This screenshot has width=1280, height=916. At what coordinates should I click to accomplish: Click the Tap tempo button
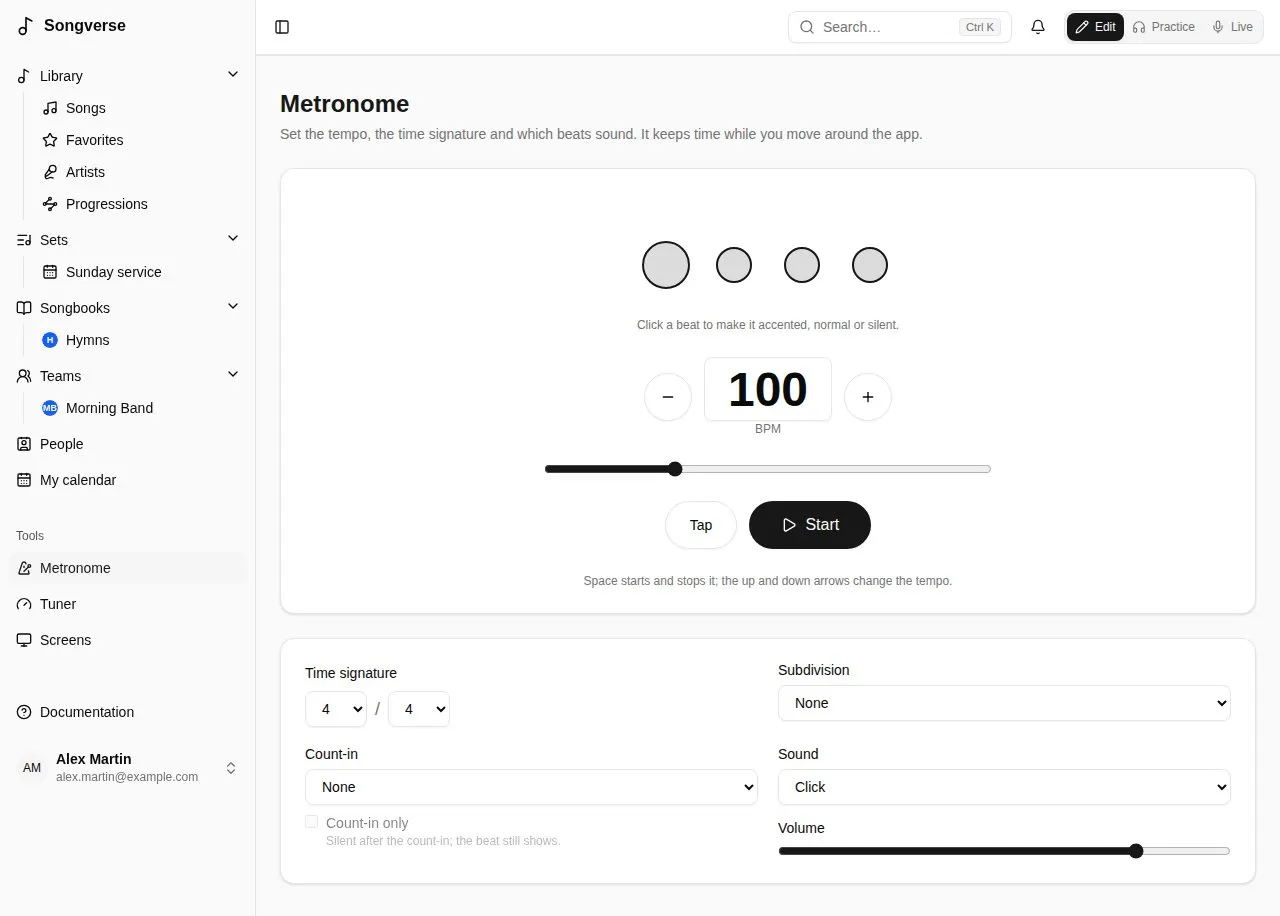[x=701, y=525]
